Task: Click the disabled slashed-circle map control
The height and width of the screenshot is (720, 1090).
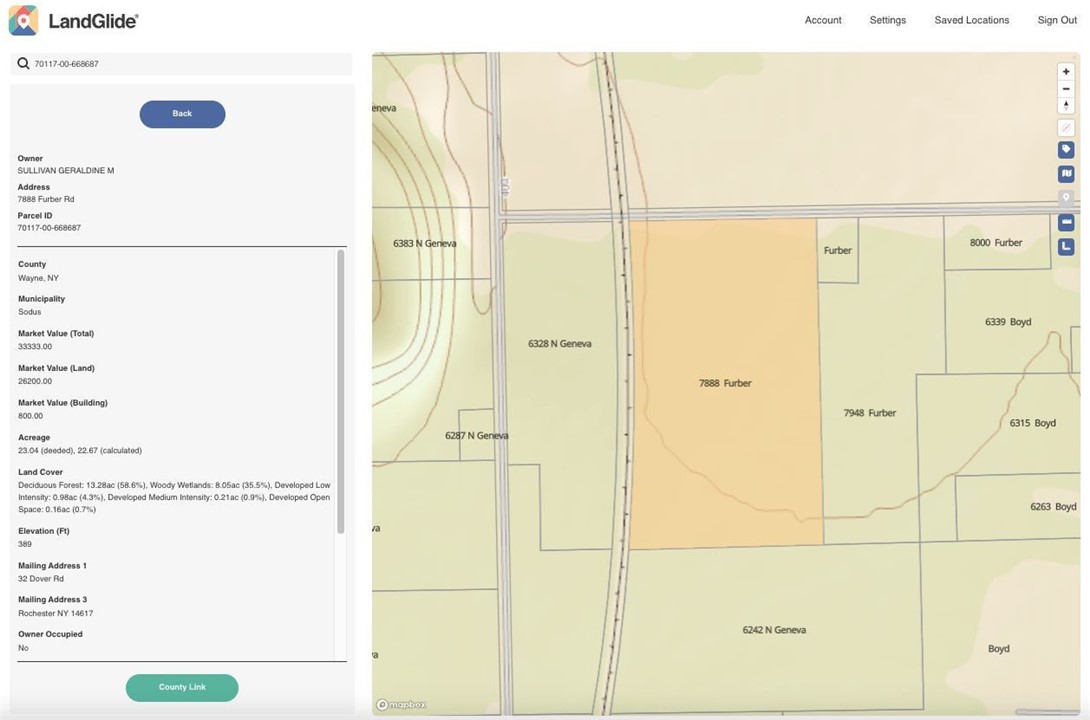Action: [x=1066, y=128]
